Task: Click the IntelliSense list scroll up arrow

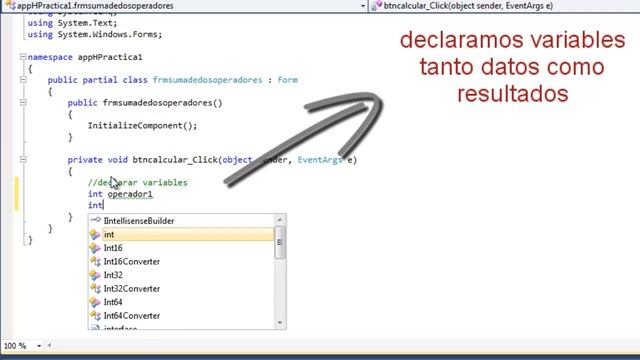Action: tap(280, 220)
